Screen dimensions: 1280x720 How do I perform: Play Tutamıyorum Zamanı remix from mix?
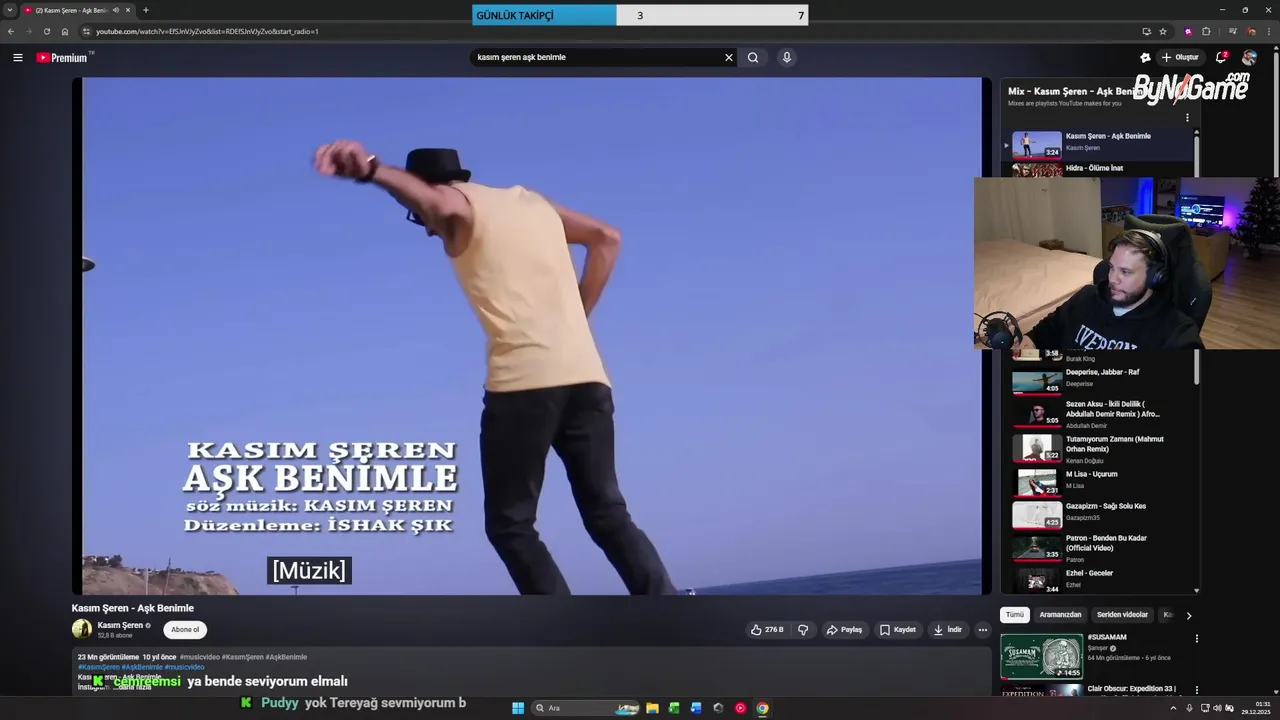pyautogui.click(x=1100, y=448)
